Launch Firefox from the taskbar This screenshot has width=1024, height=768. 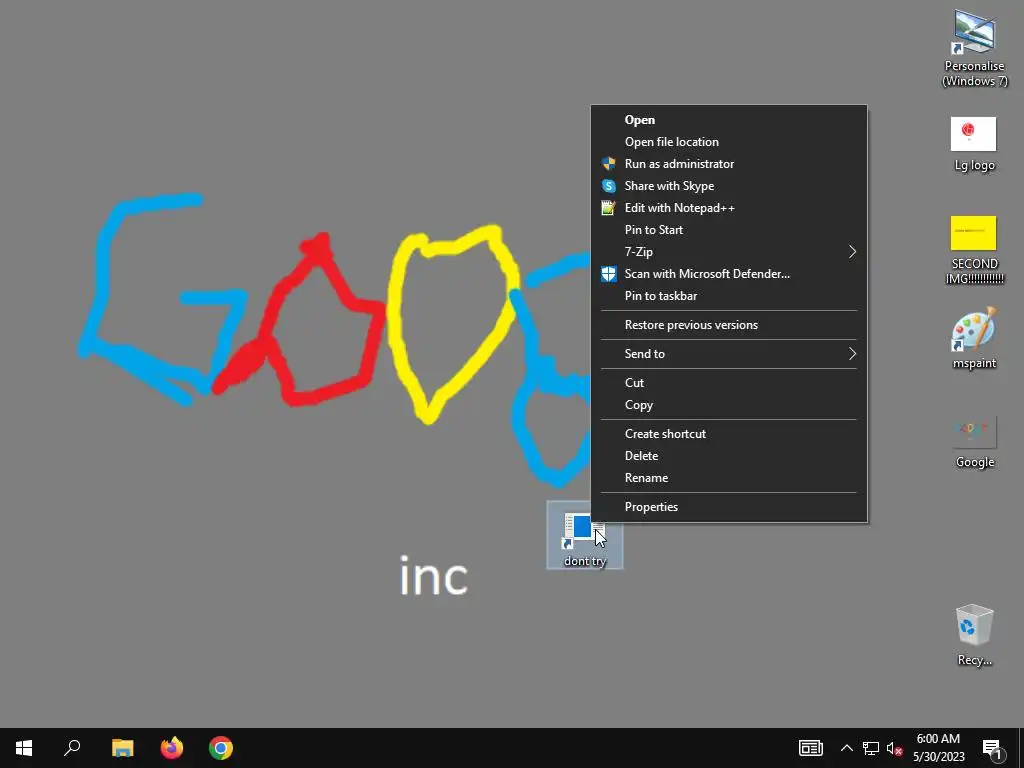pyautogui.click(x=172, y=748)
